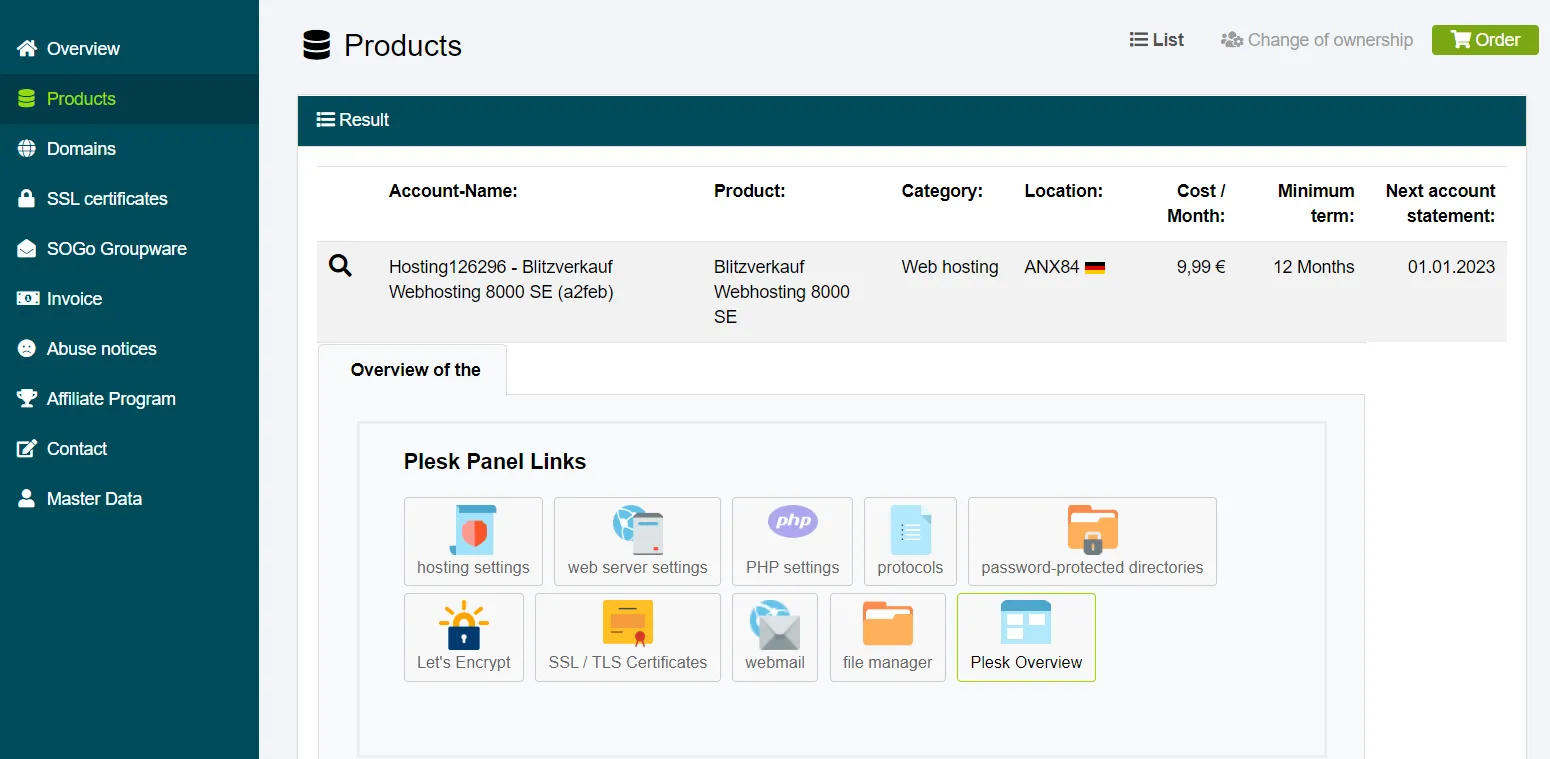Image resolution: width=1550 pixels, height=759 pixels.
Task: Click the Result panel header
Action: pyautogui.click(x=912, y=120)
